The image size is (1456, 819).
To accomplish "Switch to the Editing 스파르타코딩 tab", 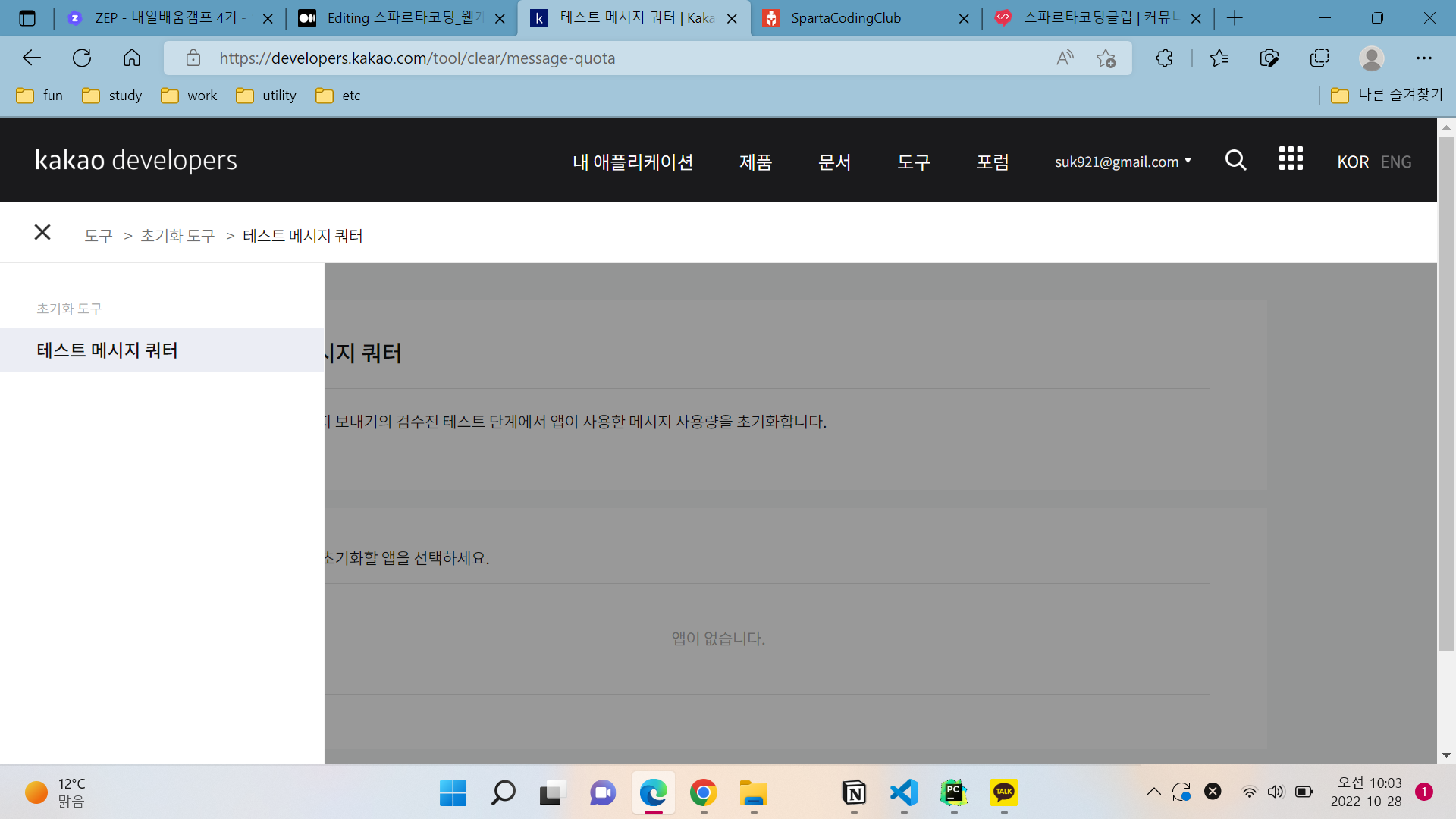I will (402, 18).
